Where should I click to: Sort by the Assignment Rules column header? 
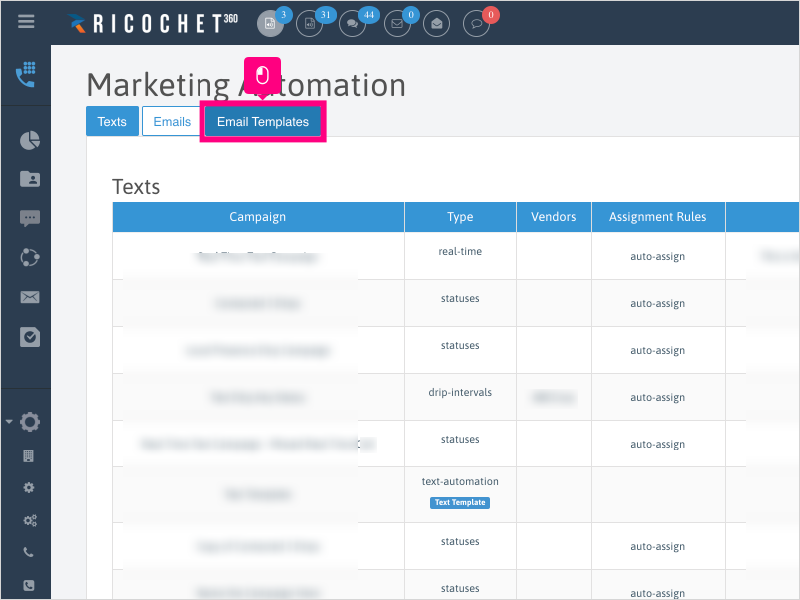pos(658,217)
